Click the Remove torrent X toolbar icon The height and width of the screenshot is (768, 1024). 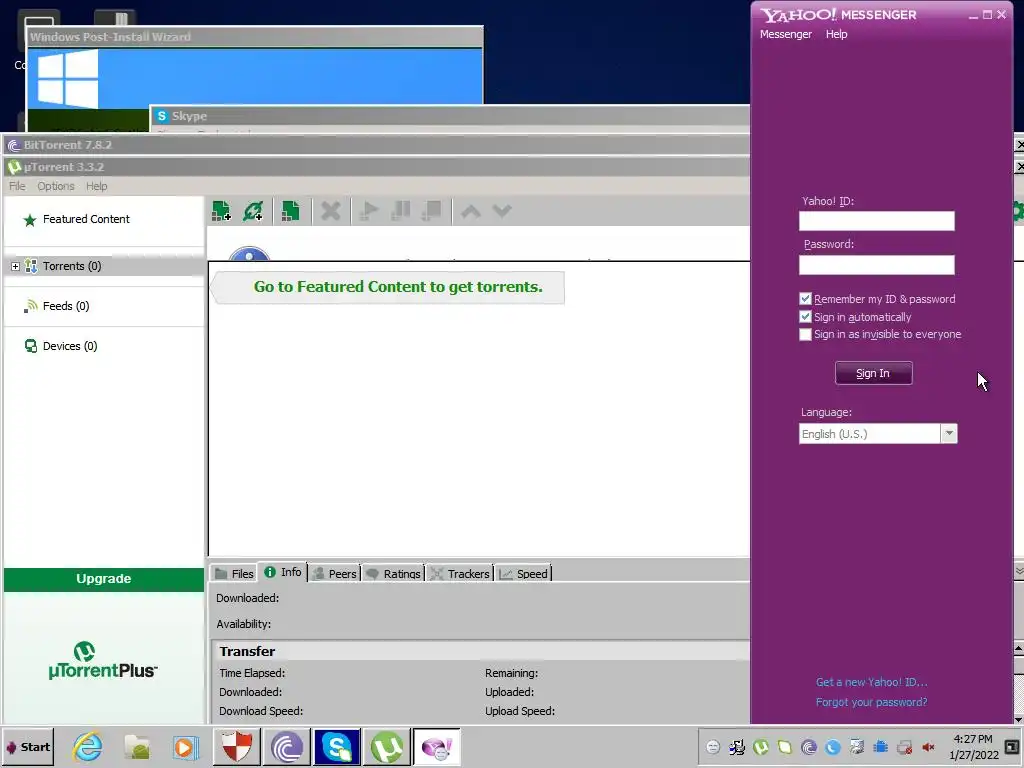pos(331,211)
